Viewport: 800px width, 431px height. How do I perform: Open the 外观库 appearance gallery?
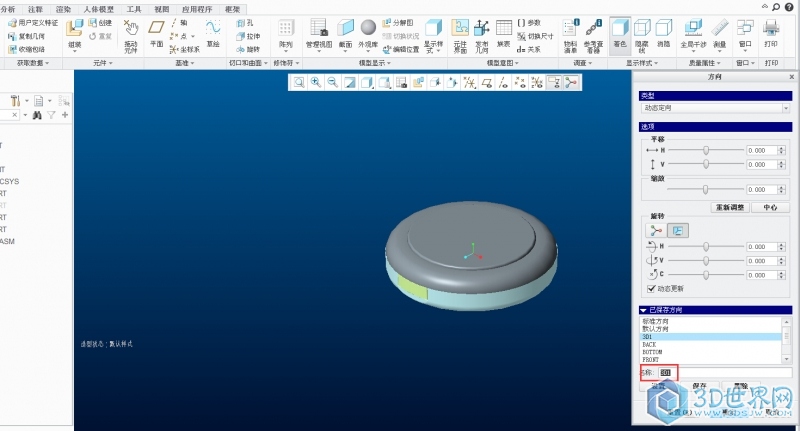[368, 34]
